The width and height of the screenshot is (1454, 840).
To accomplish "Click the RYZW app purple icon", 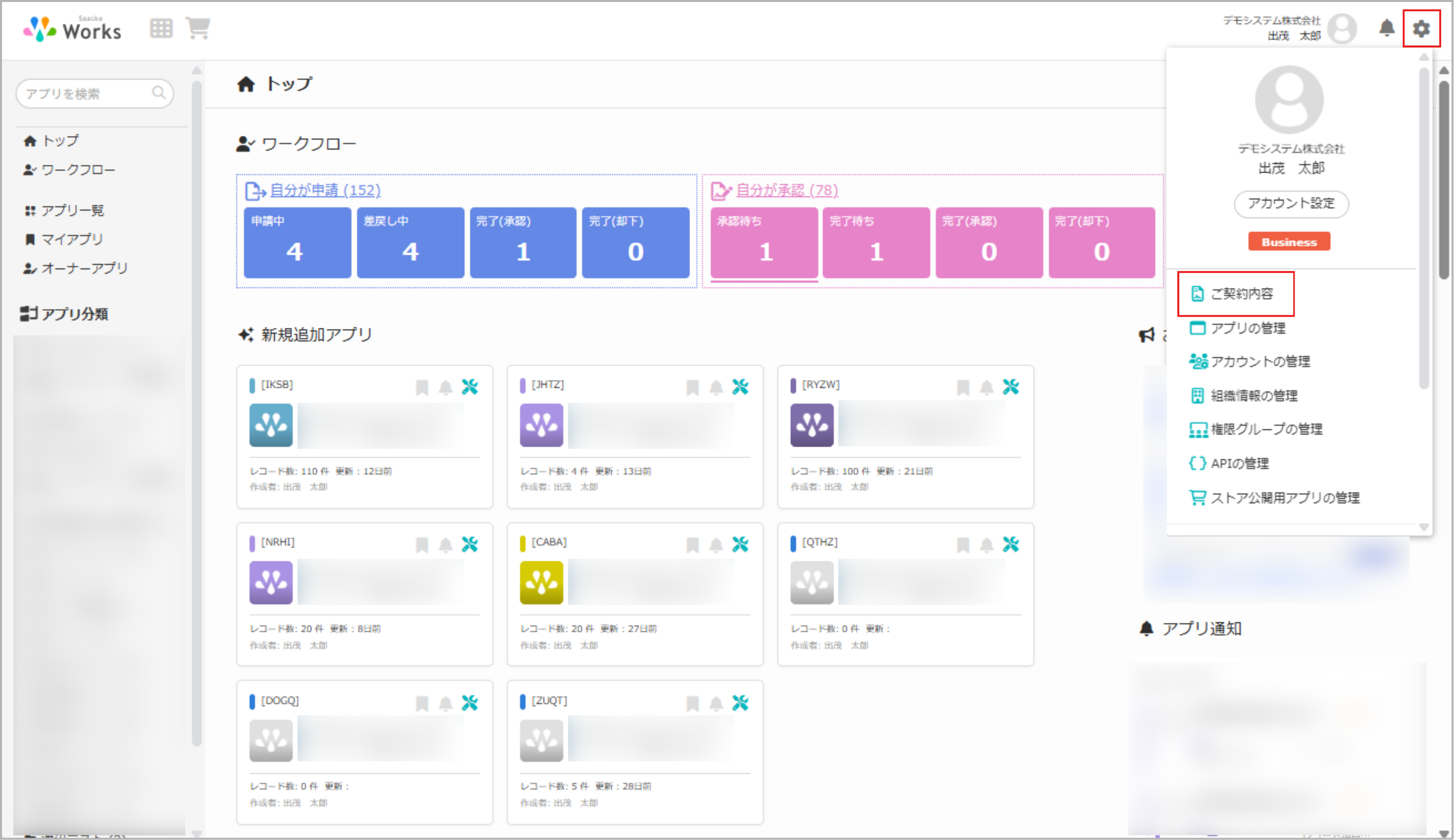I will point(812,425).
